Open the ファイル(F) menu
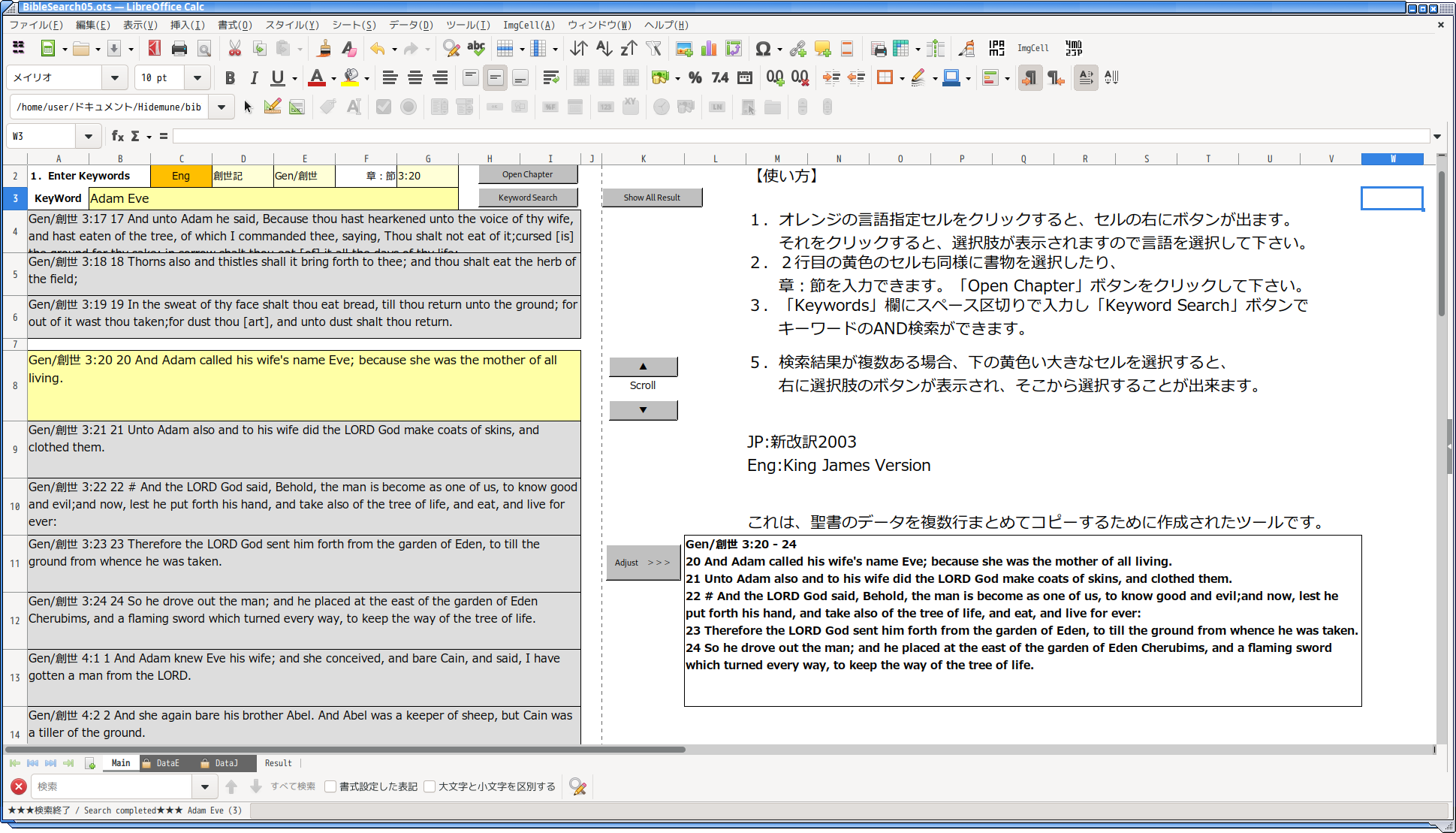This screenshot has height=833, width=1456. point(36,25)
